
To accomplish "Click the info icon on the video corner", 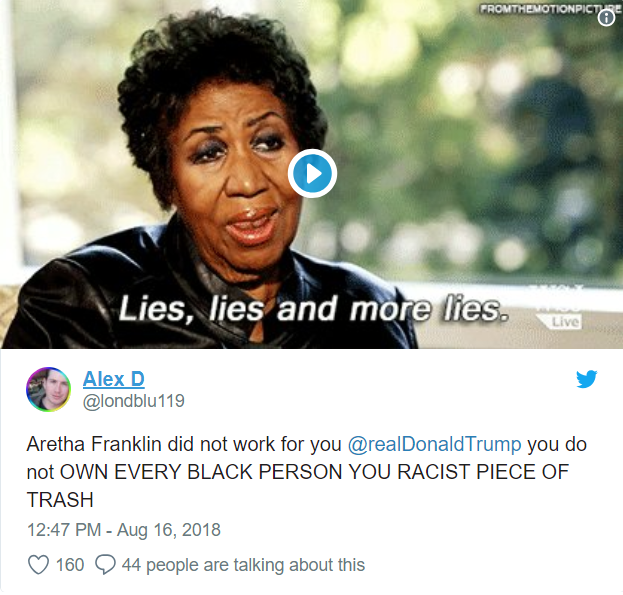I will tap(606, 18).
